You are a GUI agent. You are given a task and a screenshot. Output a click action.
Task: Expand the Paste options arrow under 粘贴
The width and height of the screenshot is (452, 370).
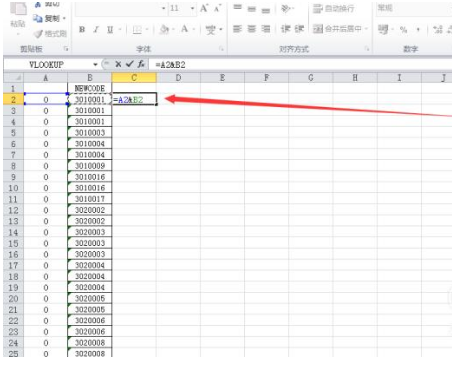18,34
